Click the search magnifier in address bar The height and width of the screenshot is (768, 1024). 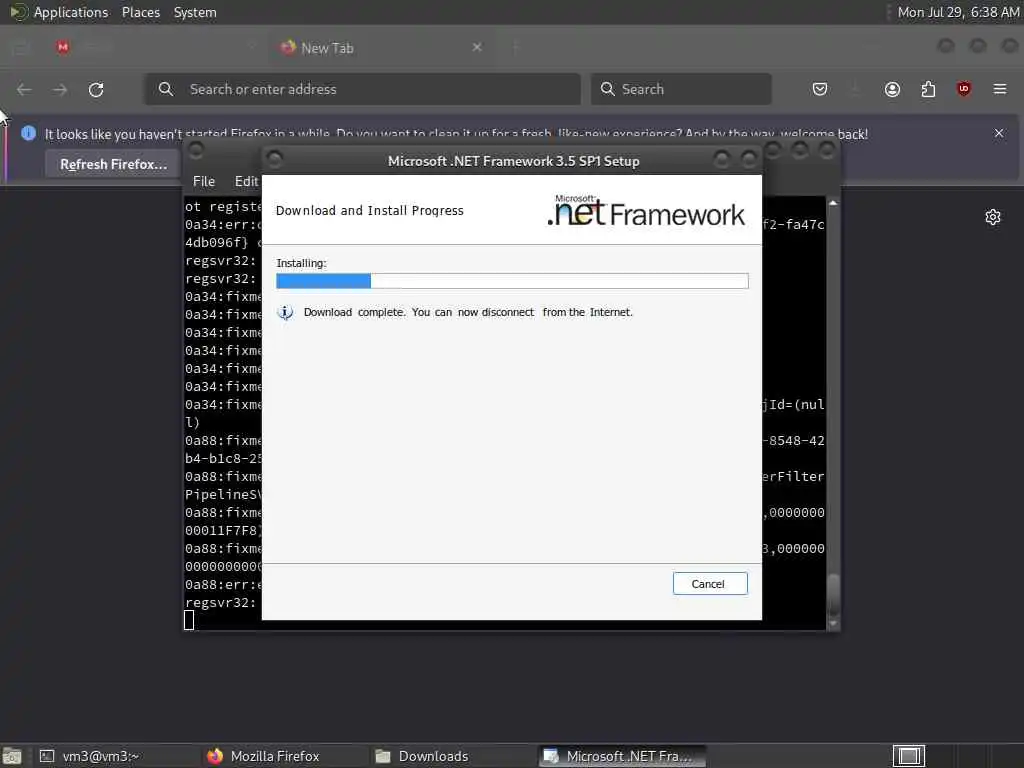(x=166, y=89)
